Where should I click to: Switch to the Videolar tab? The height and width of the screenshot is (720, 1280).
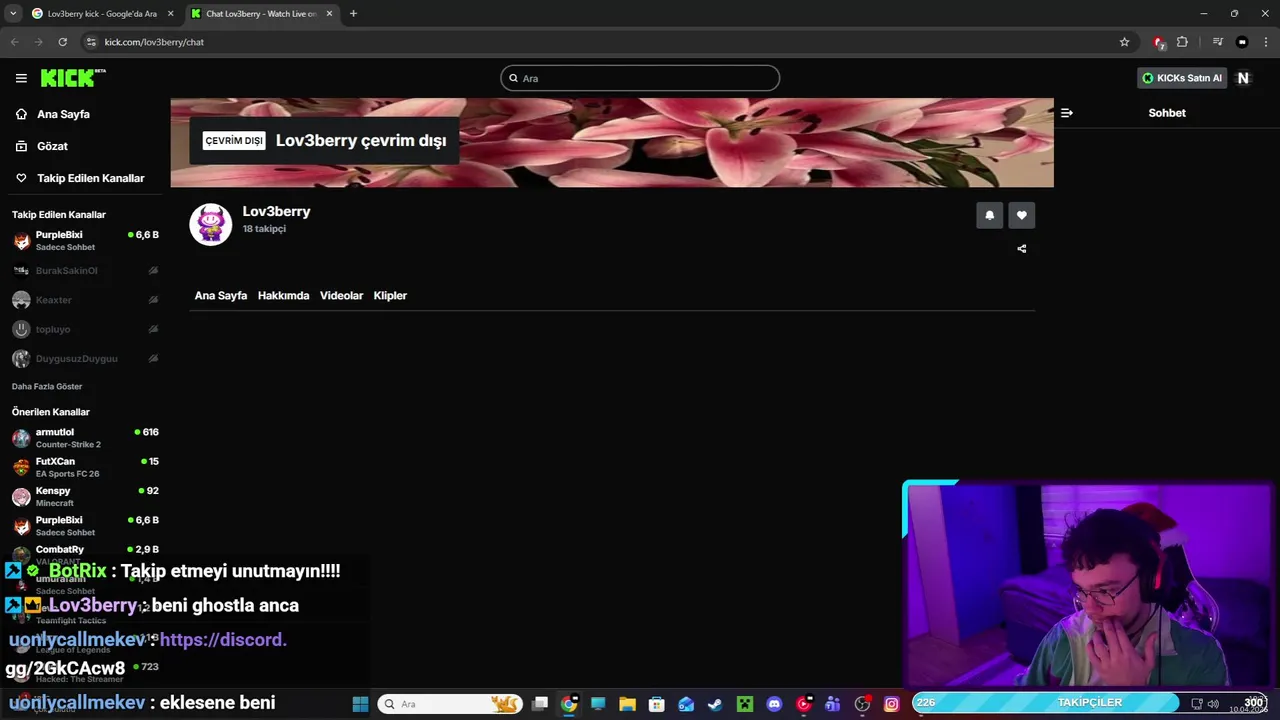[341, 296]
